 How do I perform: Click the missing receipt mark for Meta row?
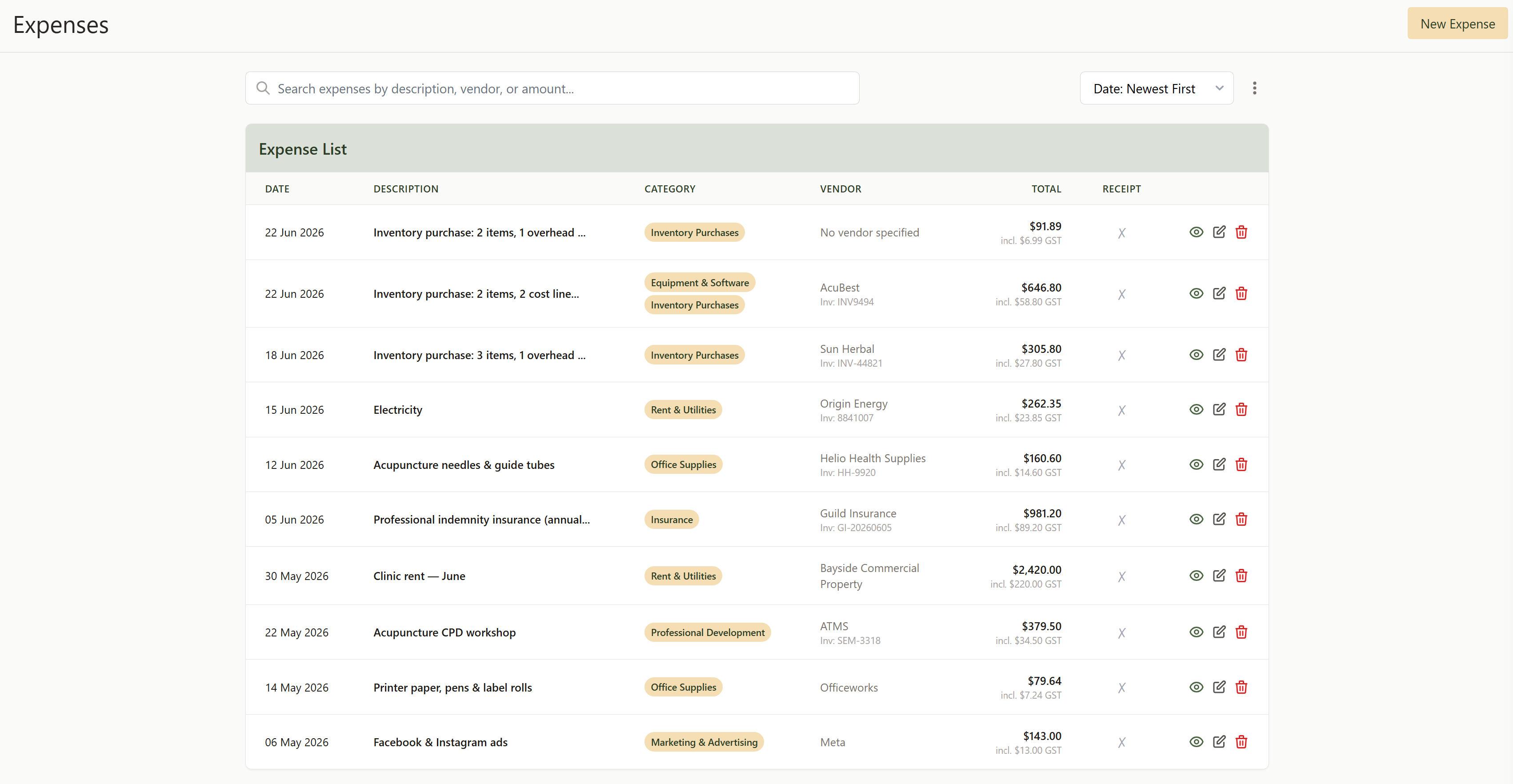tap(1121, 742)
